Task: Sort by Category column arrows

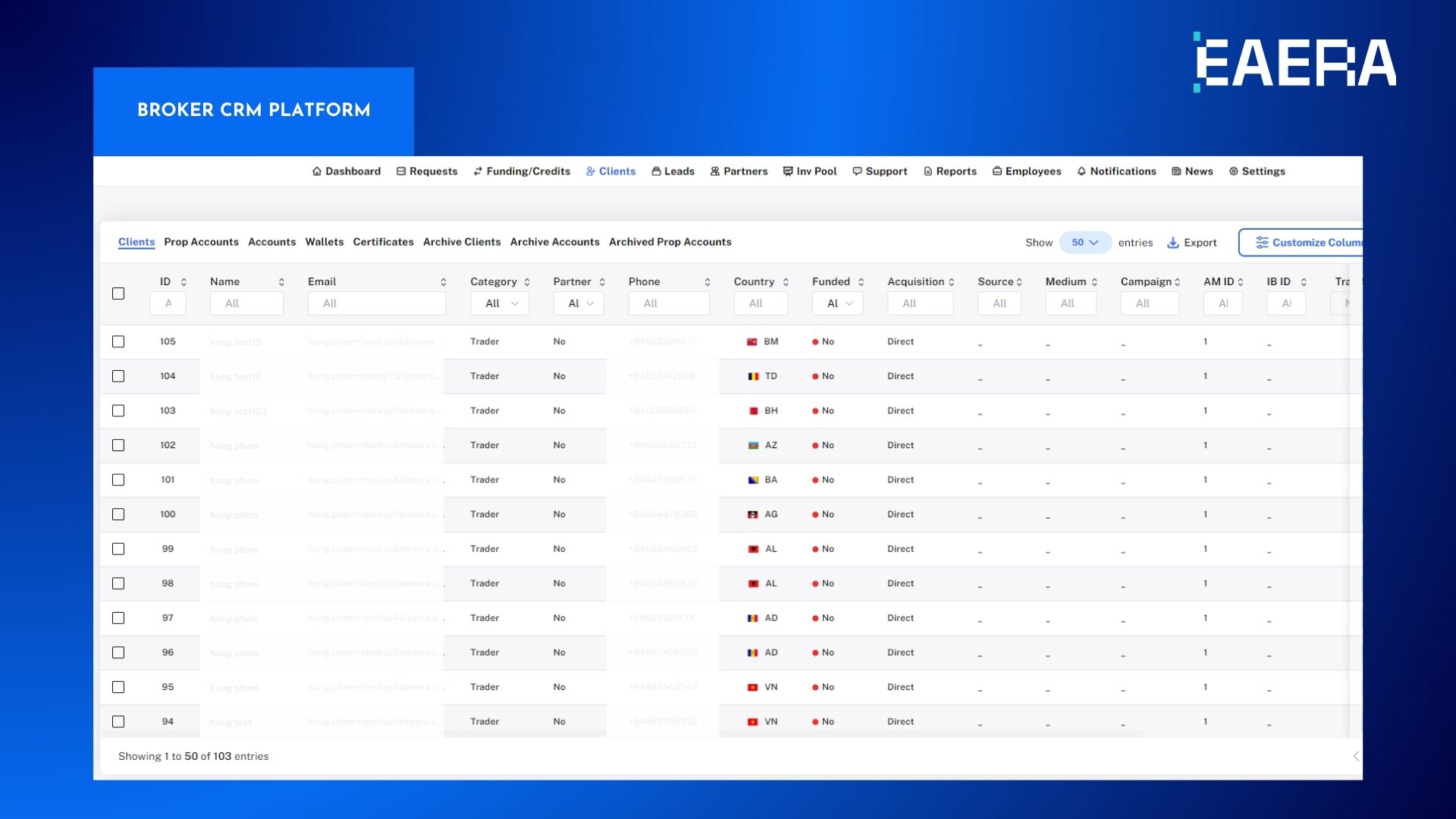Action: 527,282
